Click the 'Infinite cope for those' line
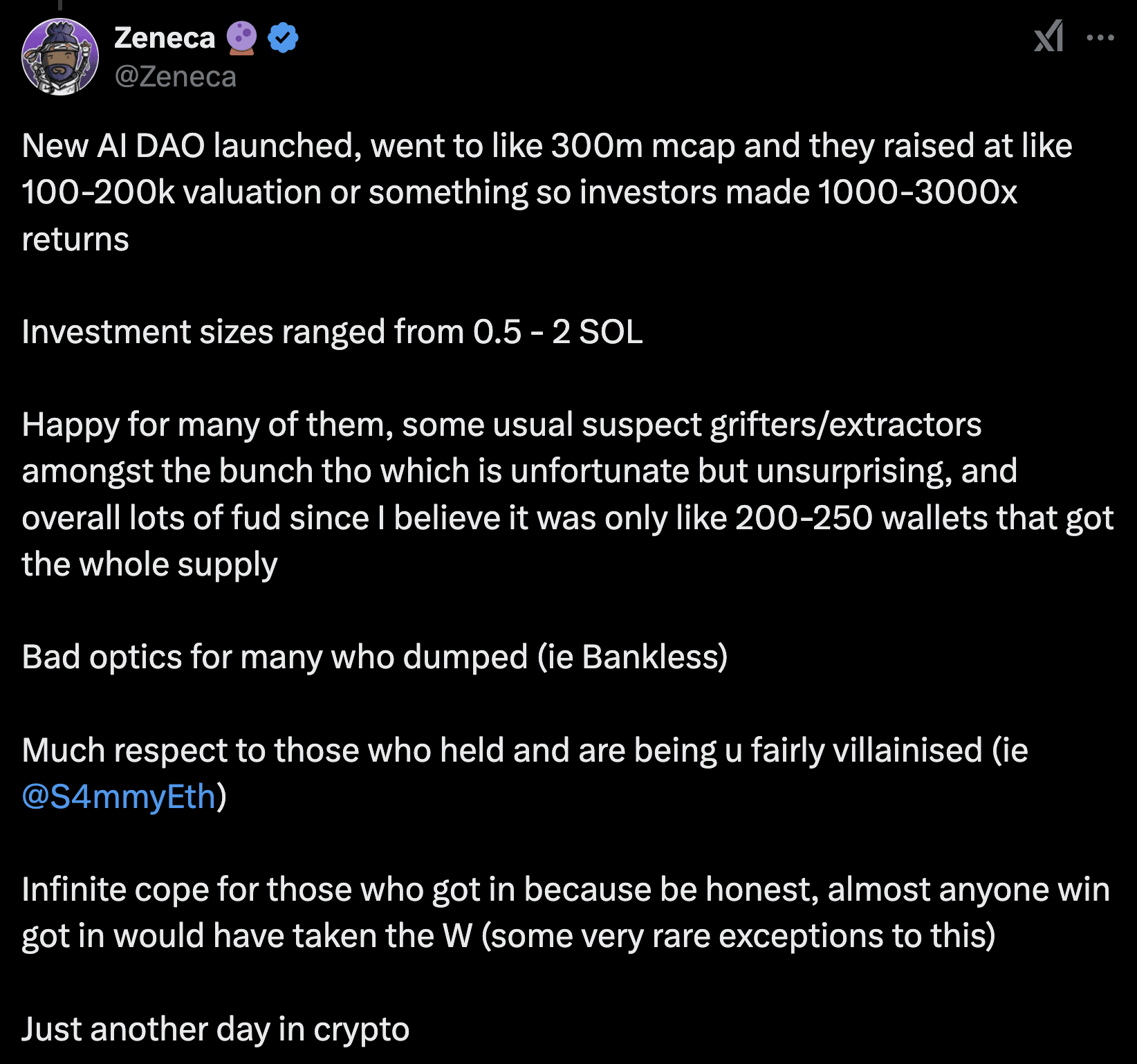The width and height of the screenshot is (1137, 1064). click(565, 890)
